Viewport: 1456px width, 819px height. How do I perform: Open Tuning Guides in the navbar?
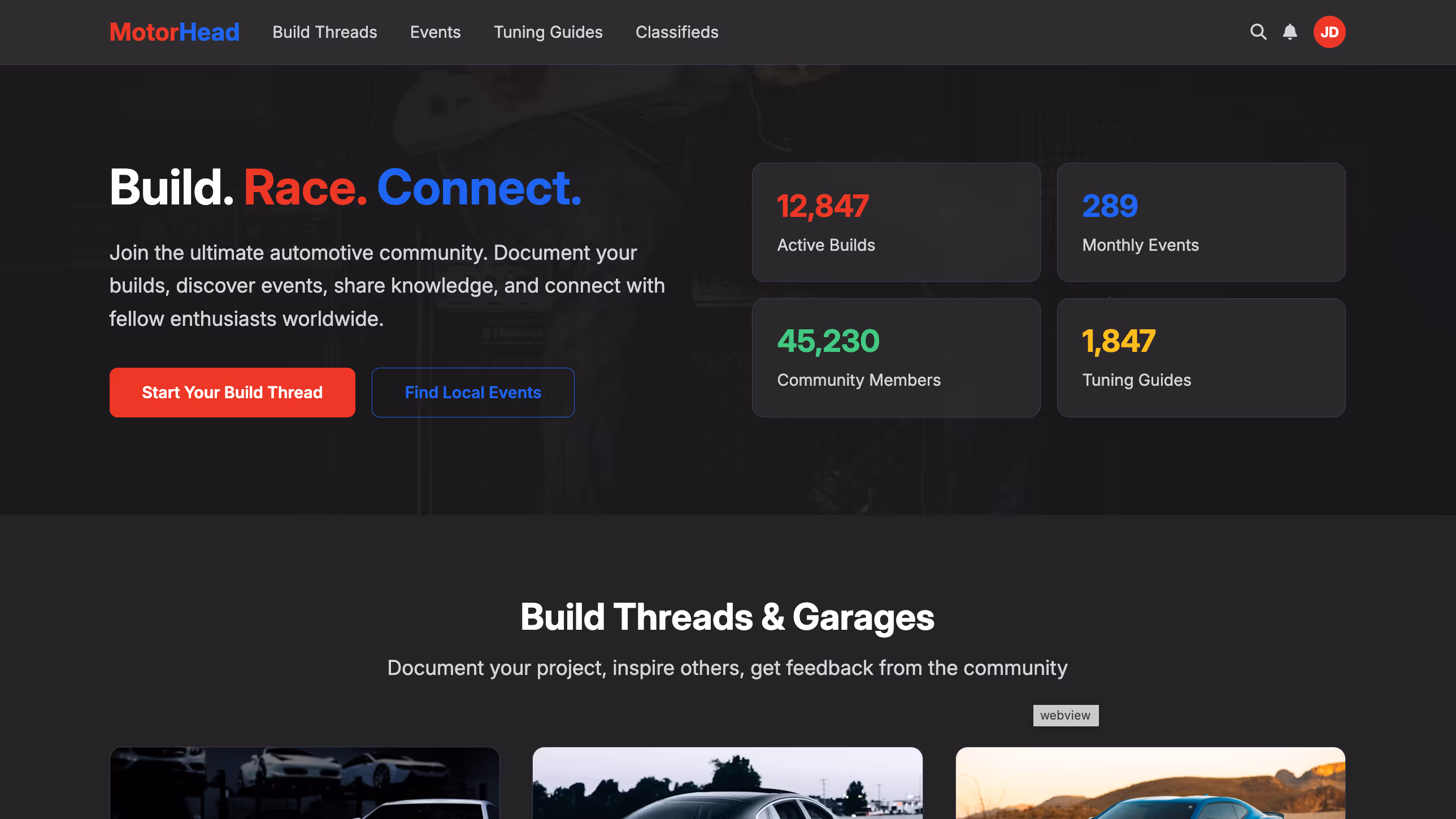547,32
